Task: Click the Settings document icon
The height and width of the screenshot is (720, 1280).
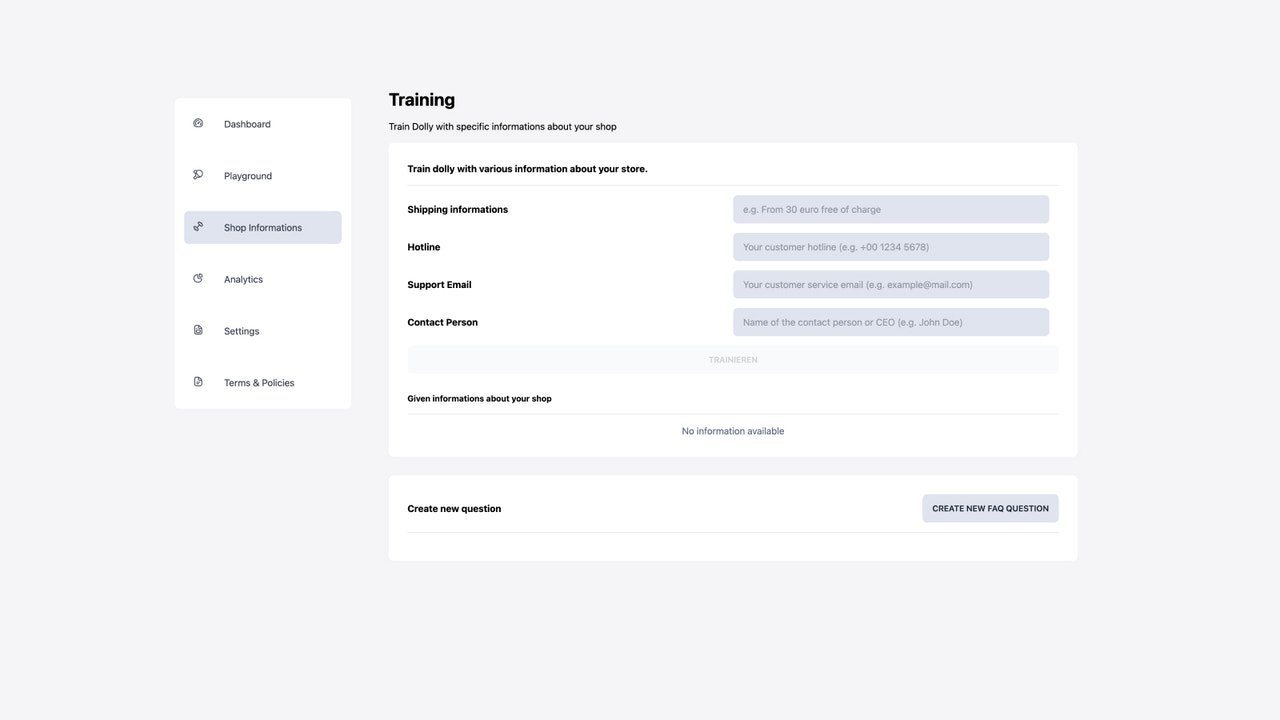Action: 198,331
